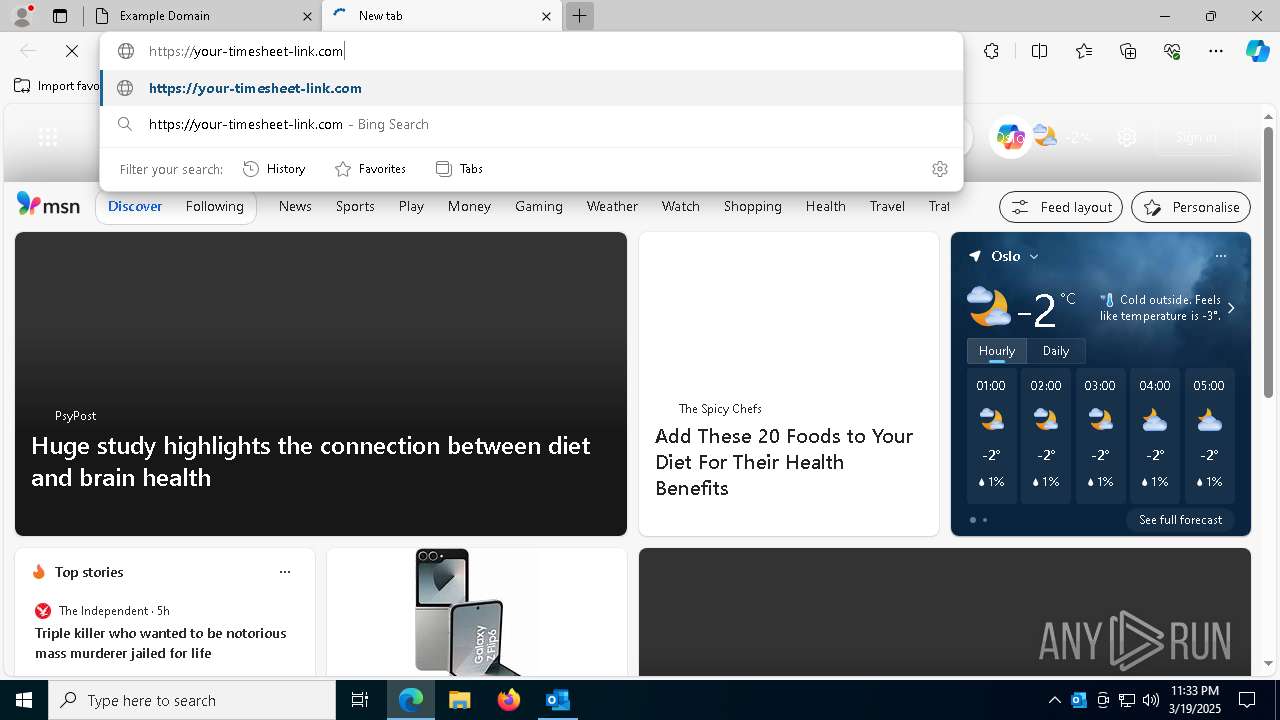The width and height of the screenshot is (1280, 720).
Task: Click the Feed layout button
Action: pyautogui.click(x=1061, y=207)
